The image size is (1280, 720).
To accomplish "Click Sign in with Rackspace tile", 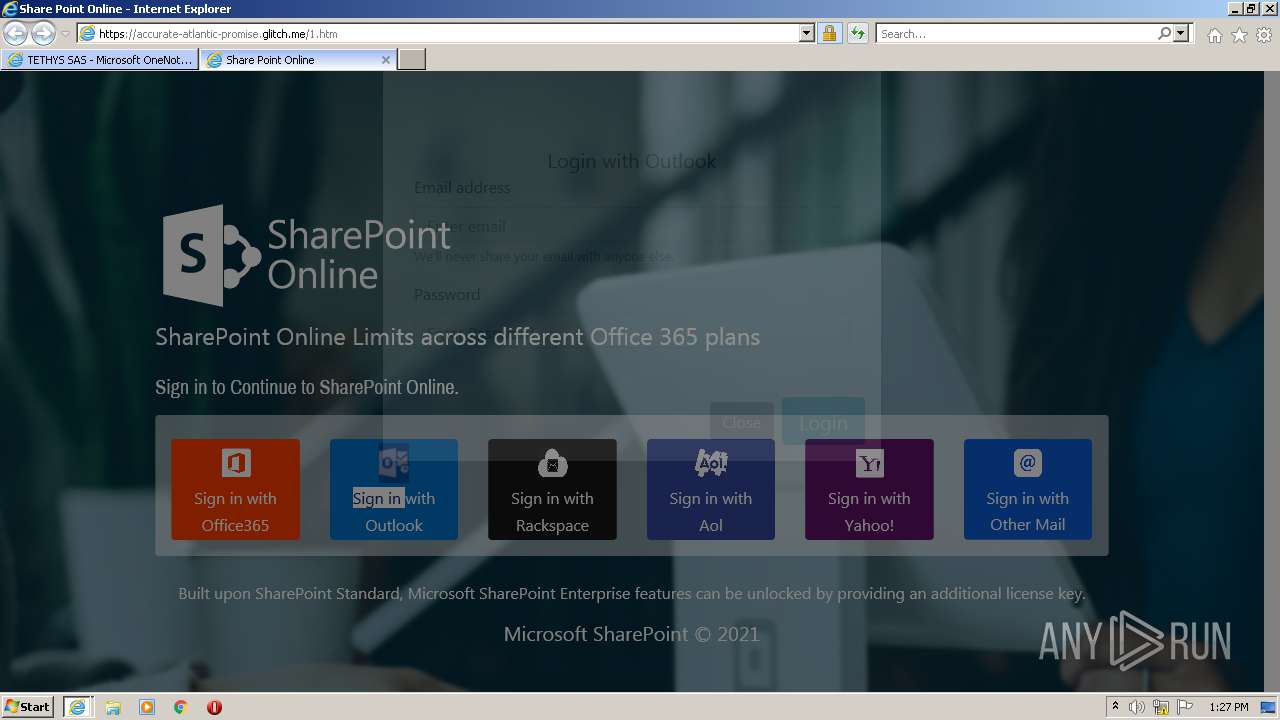I will point(552,489).
